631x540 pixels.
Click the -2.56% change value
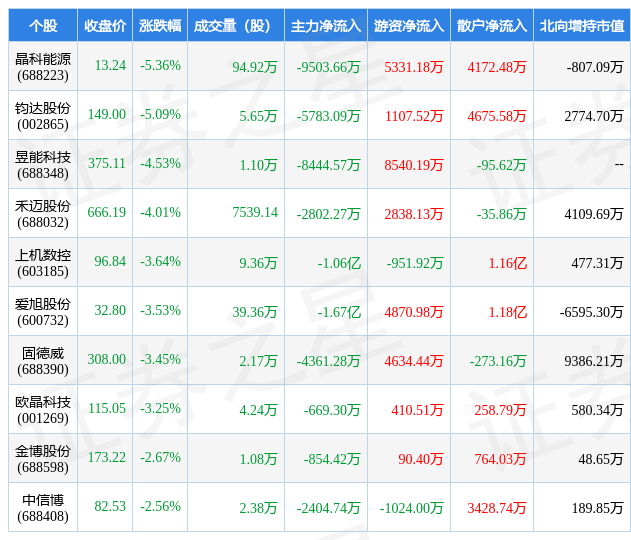(x=161, y=507)
